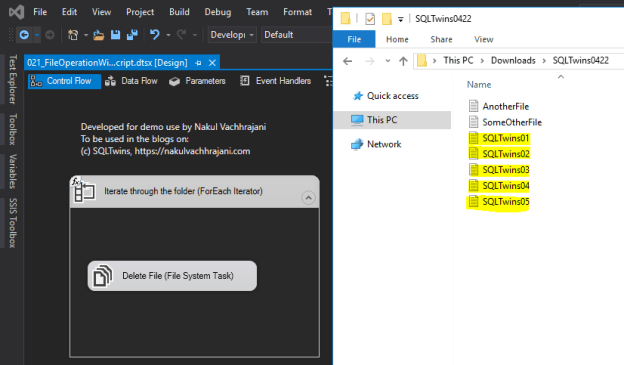
Task: Open the Toolbox side panel
Action: point(13,129)
